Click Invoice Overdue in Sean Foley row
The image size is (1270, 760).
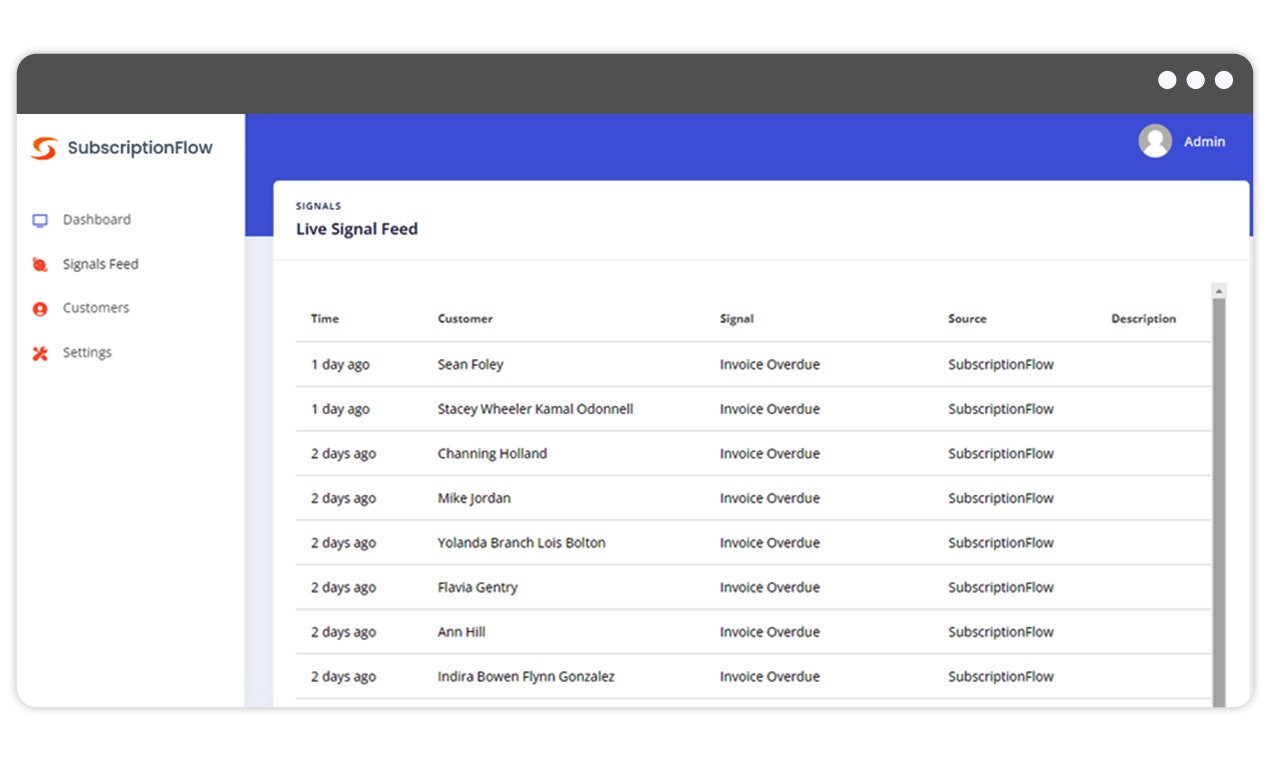click(770, 365)
